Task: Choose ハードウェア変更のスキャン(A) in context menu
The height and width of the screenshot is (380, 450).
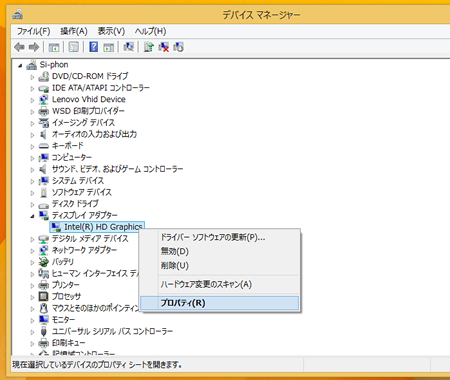Action: click(x=219, y=284)
